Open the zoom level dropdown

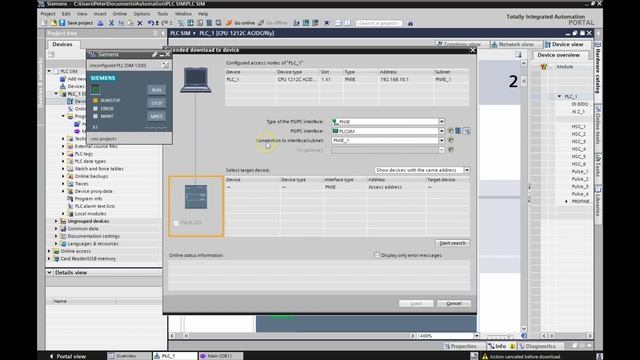476,336
